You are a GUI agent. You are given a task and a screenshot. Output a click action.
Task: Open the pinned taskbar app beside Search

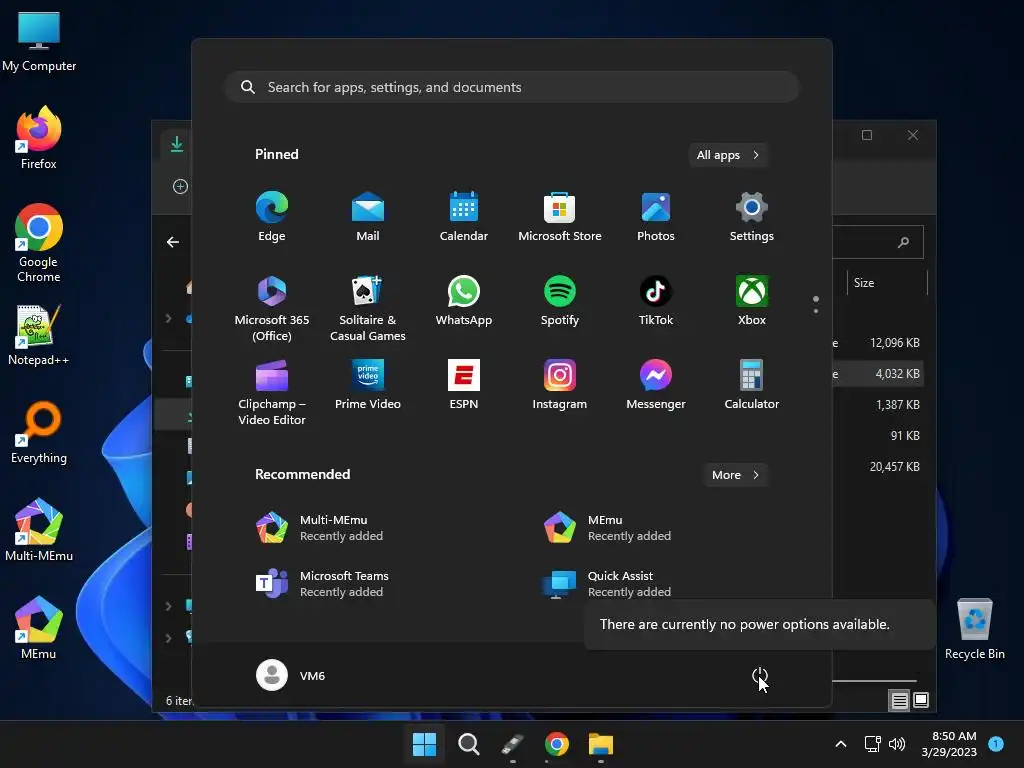513,744
